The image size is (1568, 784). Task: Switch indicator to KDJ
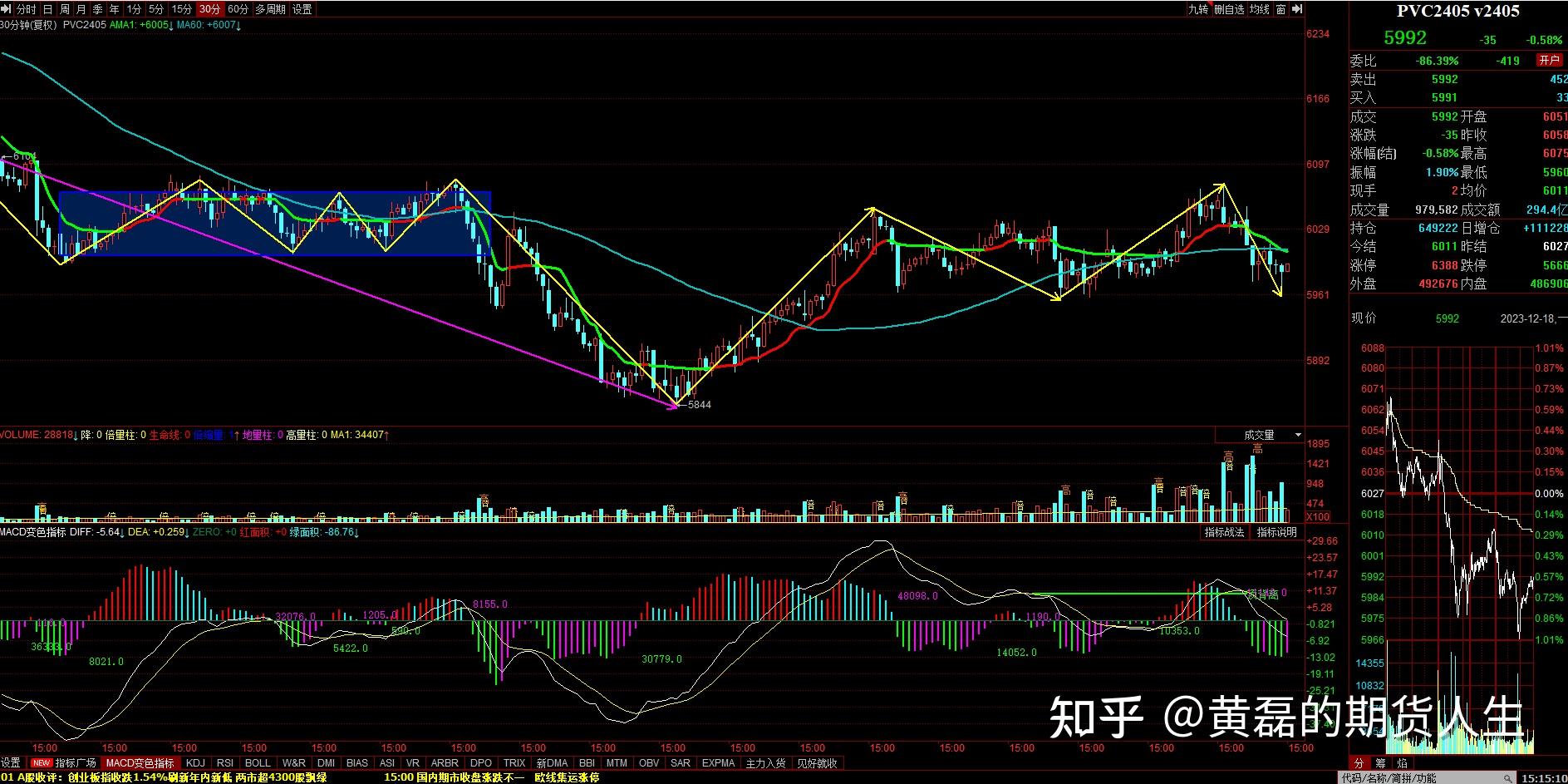[x=195, y=762]
